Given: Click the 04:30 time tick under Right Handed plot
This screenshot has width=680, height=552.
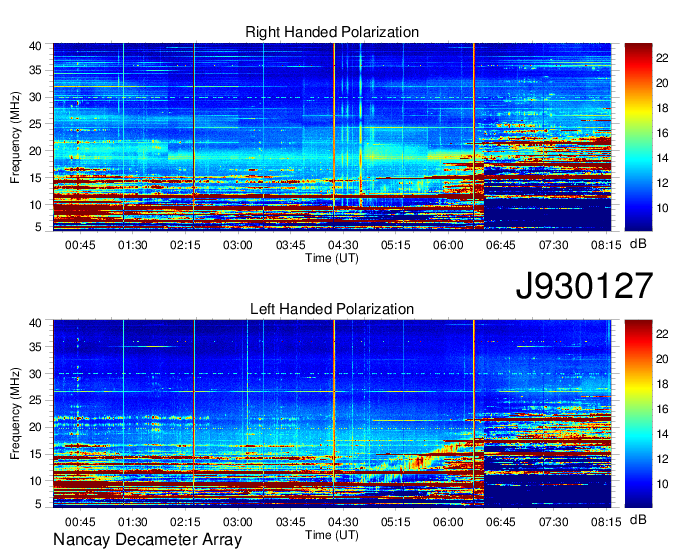Looking at the screenshot, I should (x=343, y=245).
